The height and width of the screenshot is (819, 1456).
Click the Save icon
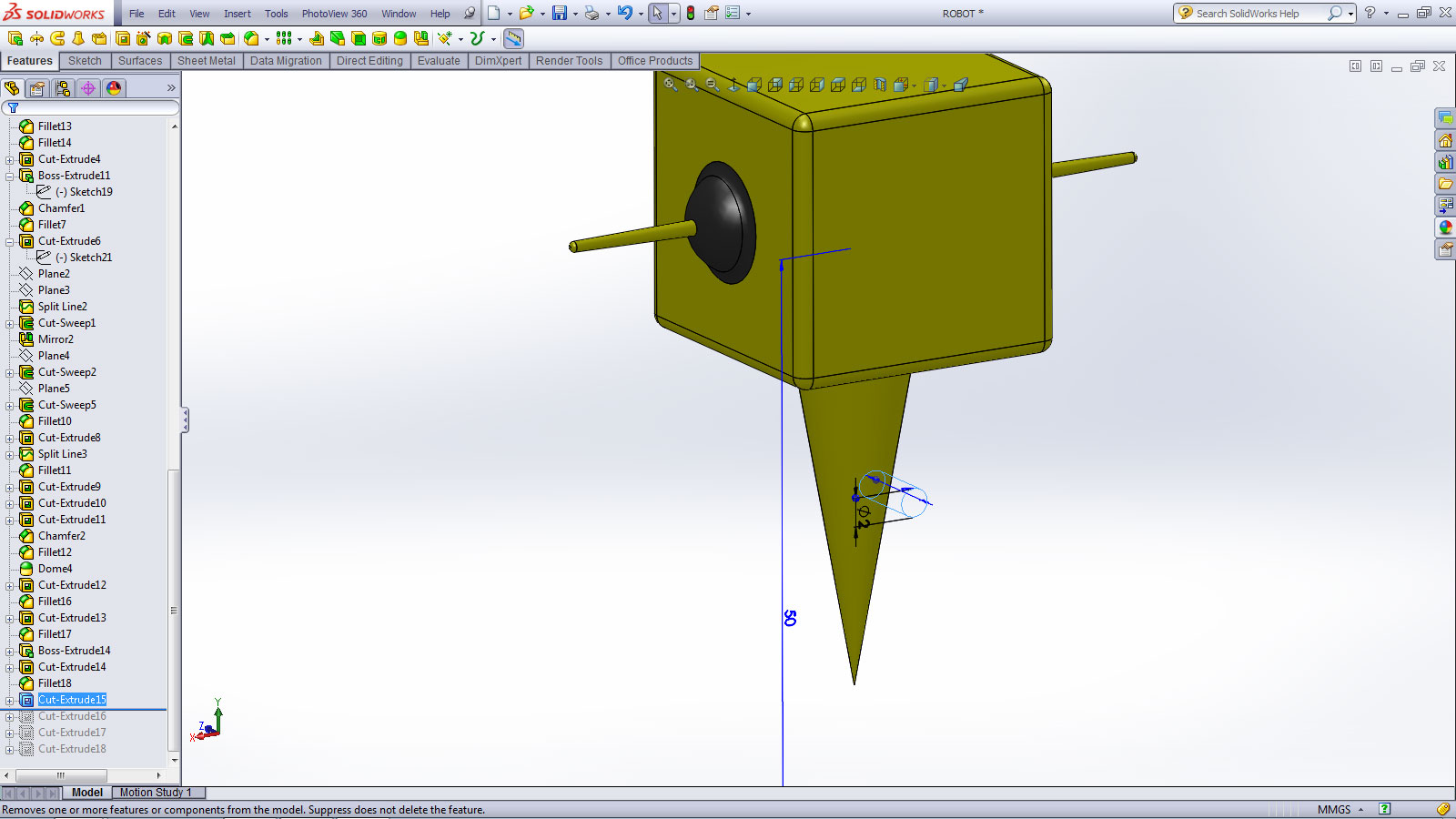click(560, 13)
